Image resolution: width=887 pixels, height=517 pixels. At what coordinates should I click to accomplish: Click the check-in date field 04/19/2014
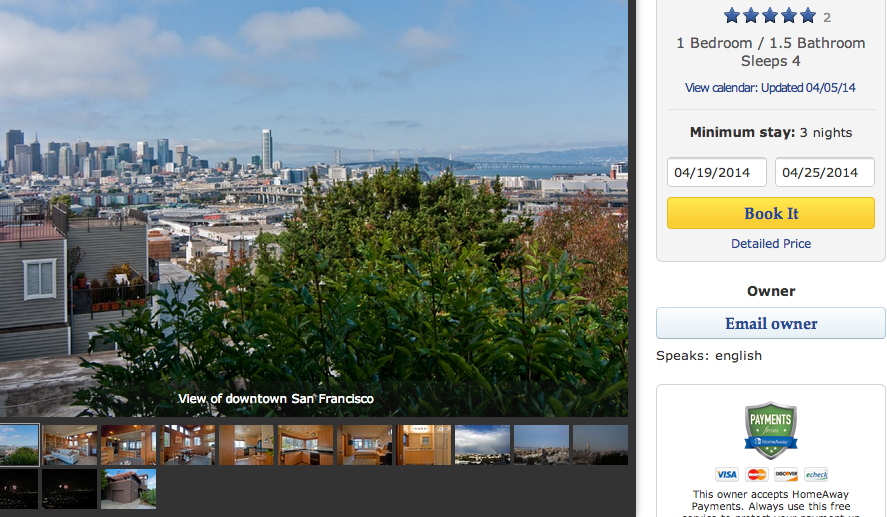tap(717, 172)
